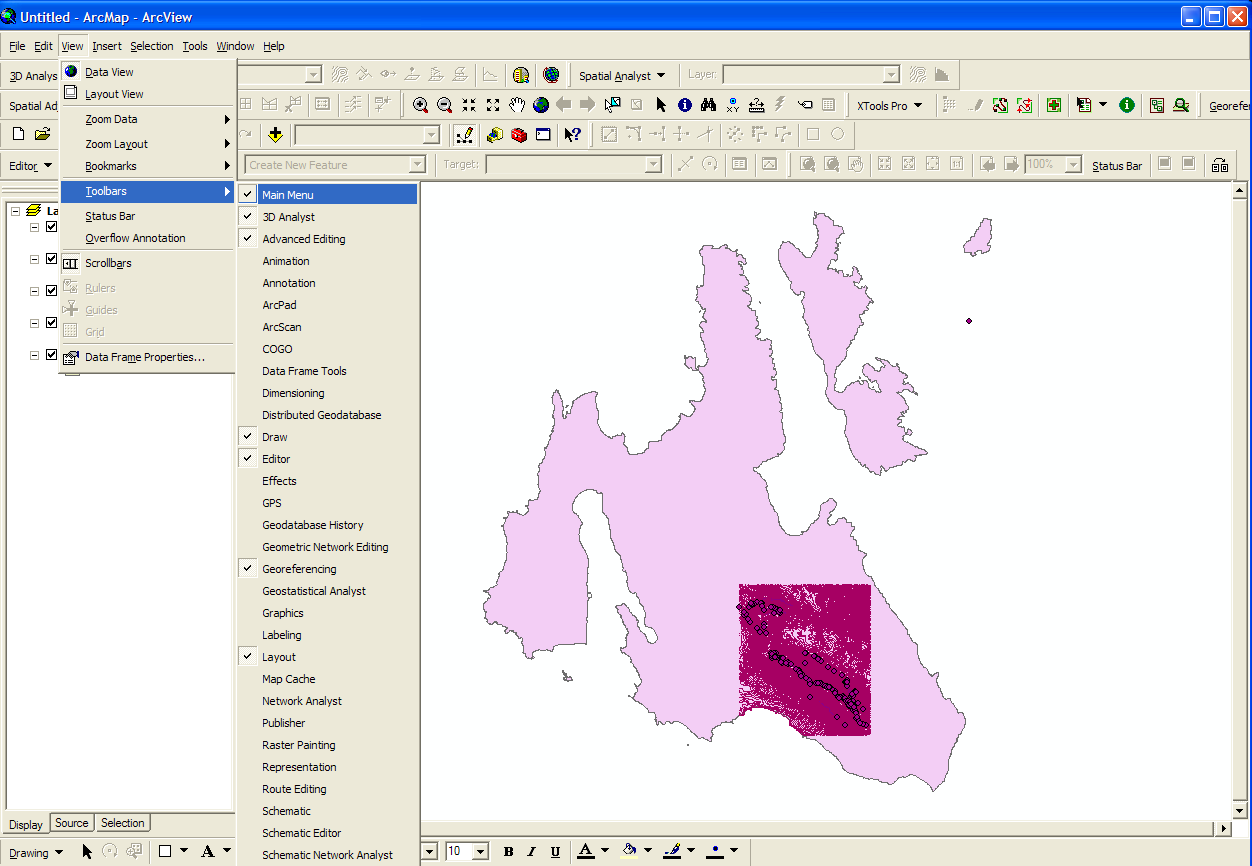Open the Command Line window icon
Viewport: 1252px width, 866px height.
(x=543, y=135)
